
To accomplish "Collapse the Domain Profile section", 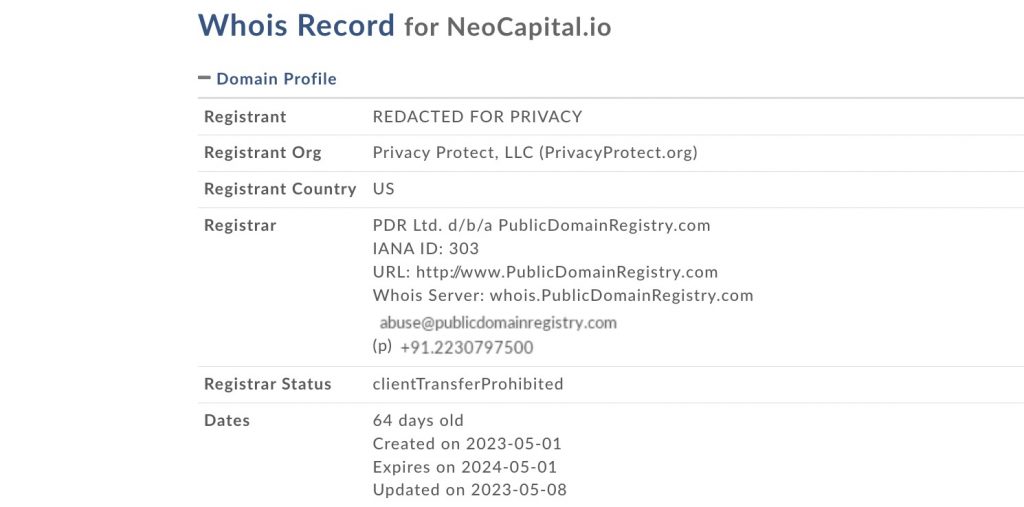I will 268,79.
